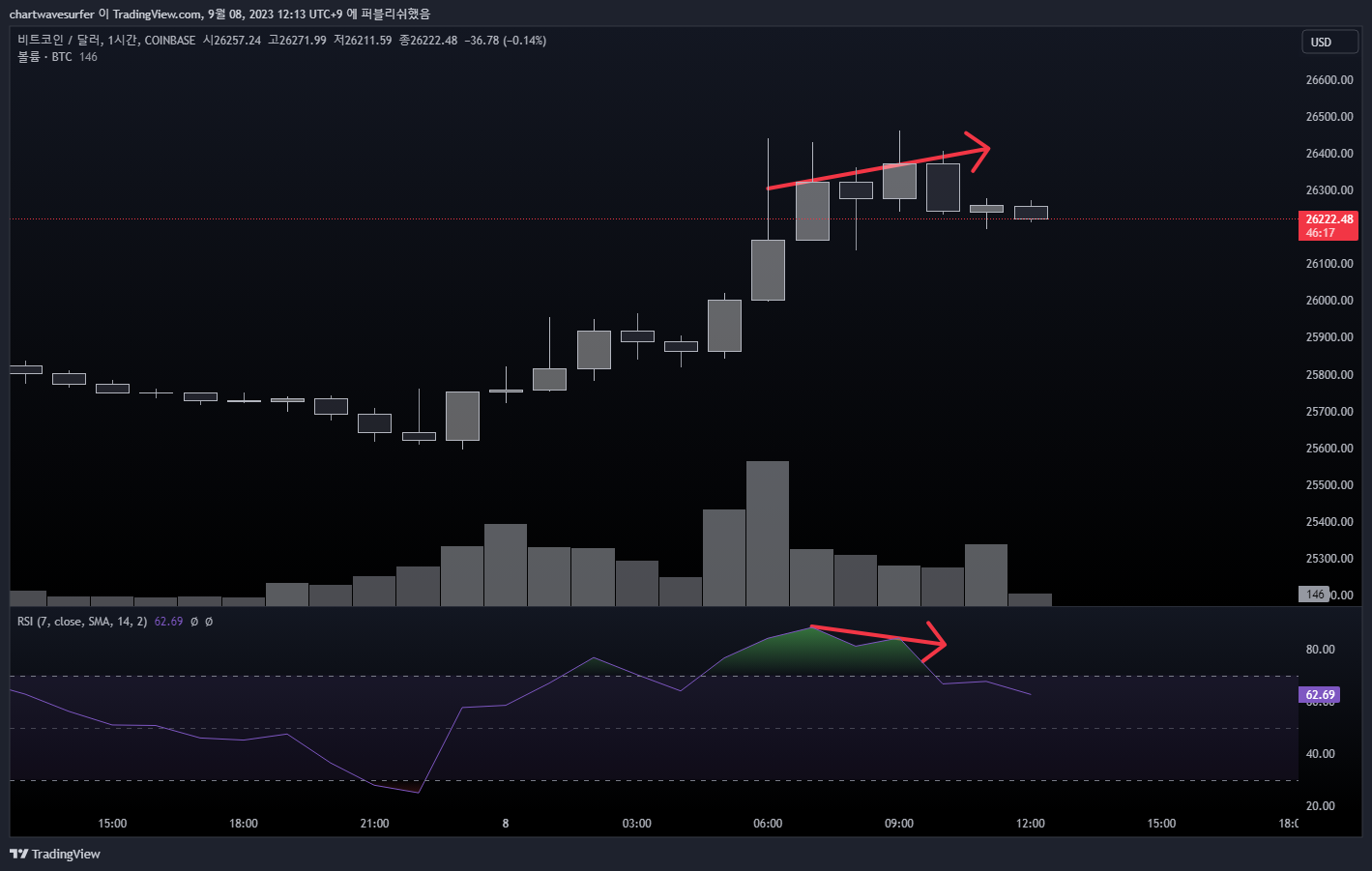1372x871 pixels.
Task: Click the red 26222.48 current price tag
Action: tap(1329, 226)
